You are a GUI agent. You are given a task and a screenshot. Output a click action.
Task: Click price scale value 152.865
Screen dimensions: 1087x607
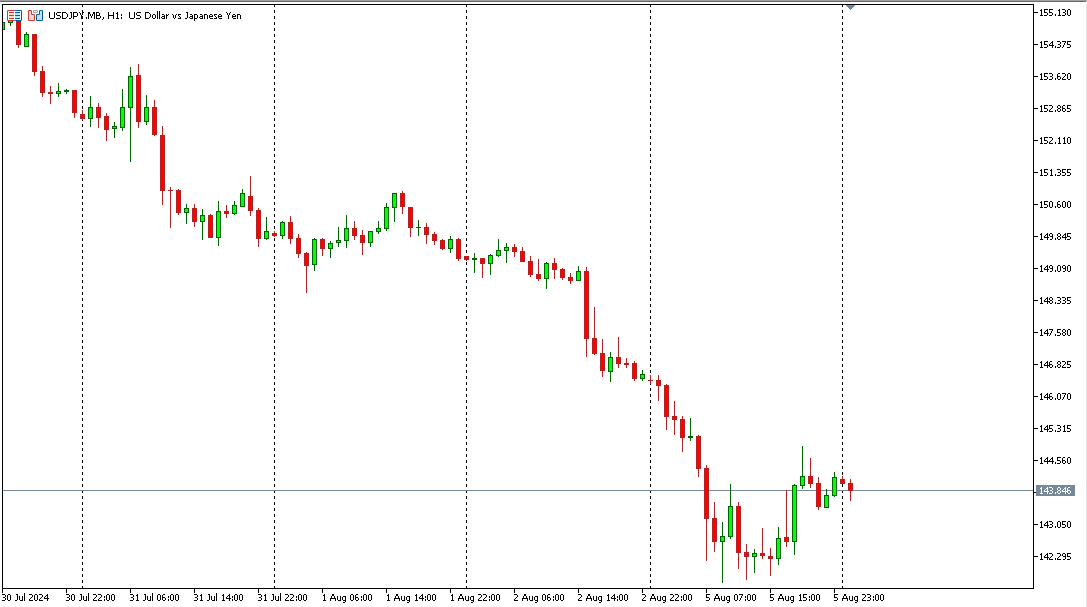tap(1055, 109)
